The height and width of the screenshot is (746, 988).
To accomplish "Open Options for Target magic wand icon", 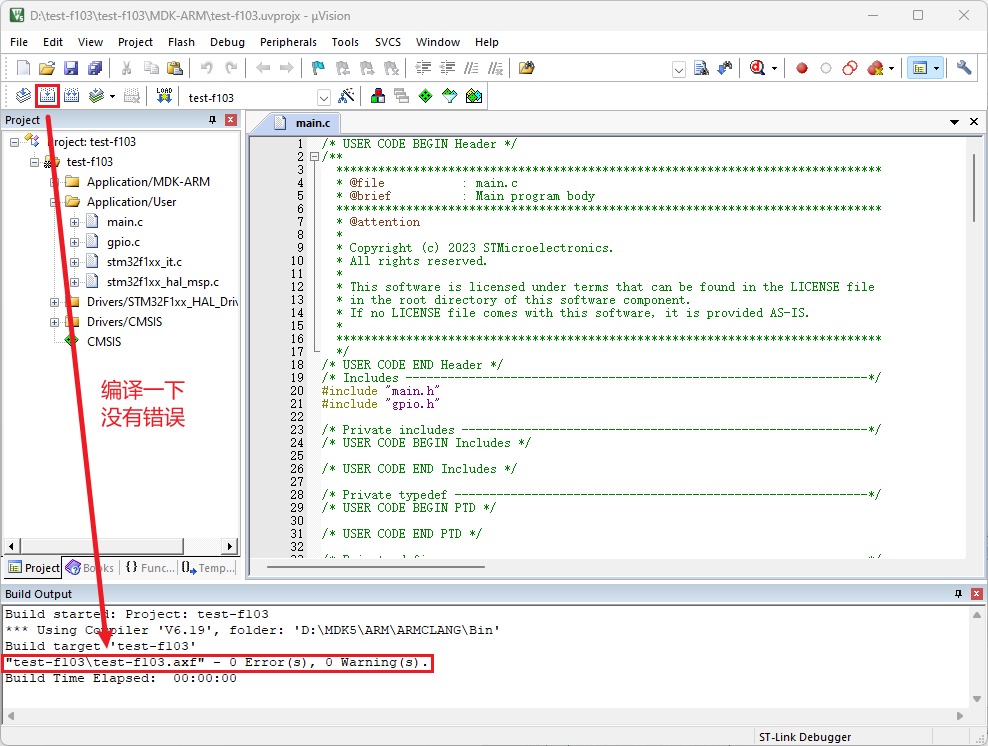I will point(346,96).
